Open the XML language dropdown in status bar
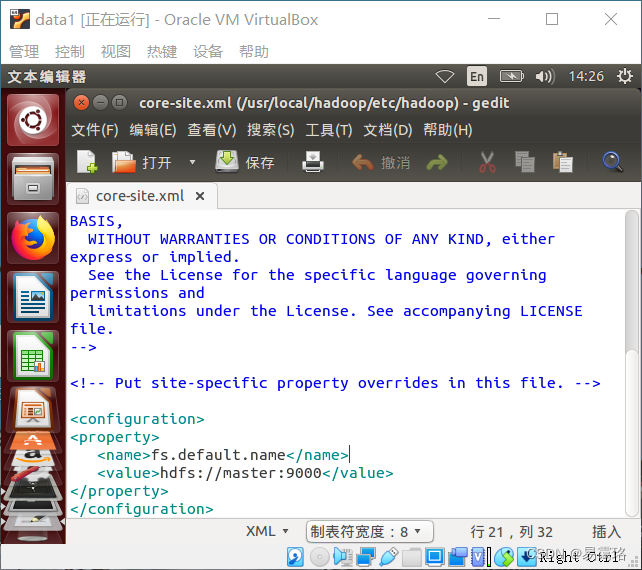This screenshot has width=642, height=570. point(267,532)
